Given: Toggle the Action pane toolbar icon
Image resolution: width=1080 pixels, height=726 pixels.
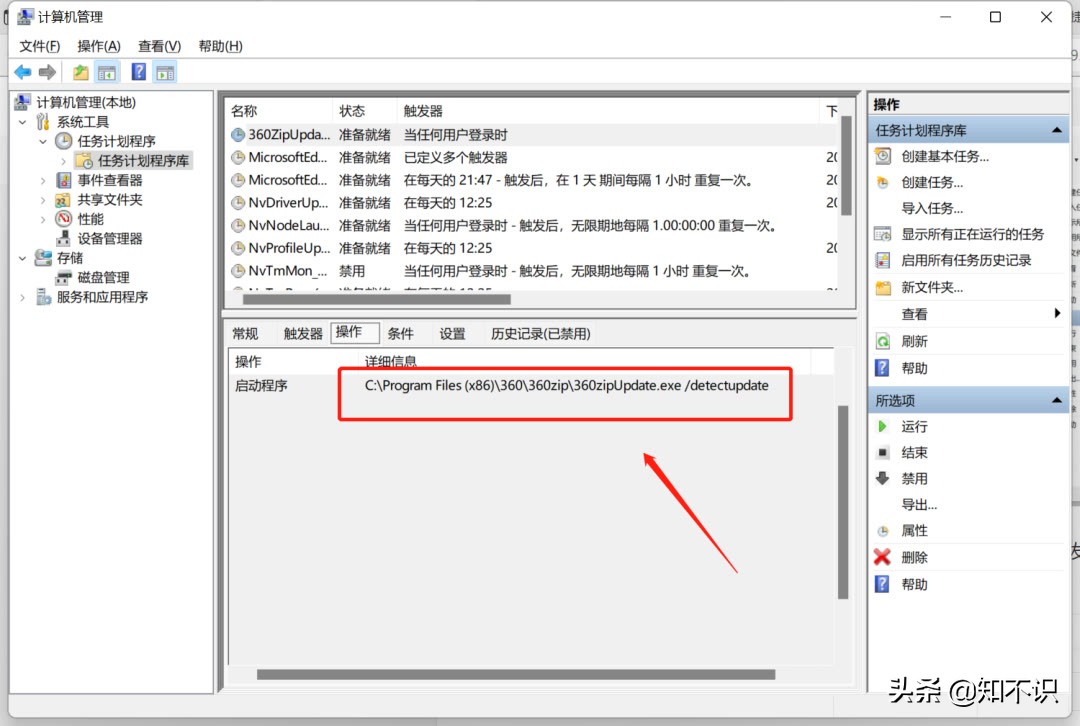Looking at the screenshot, I should pos(165,72).
